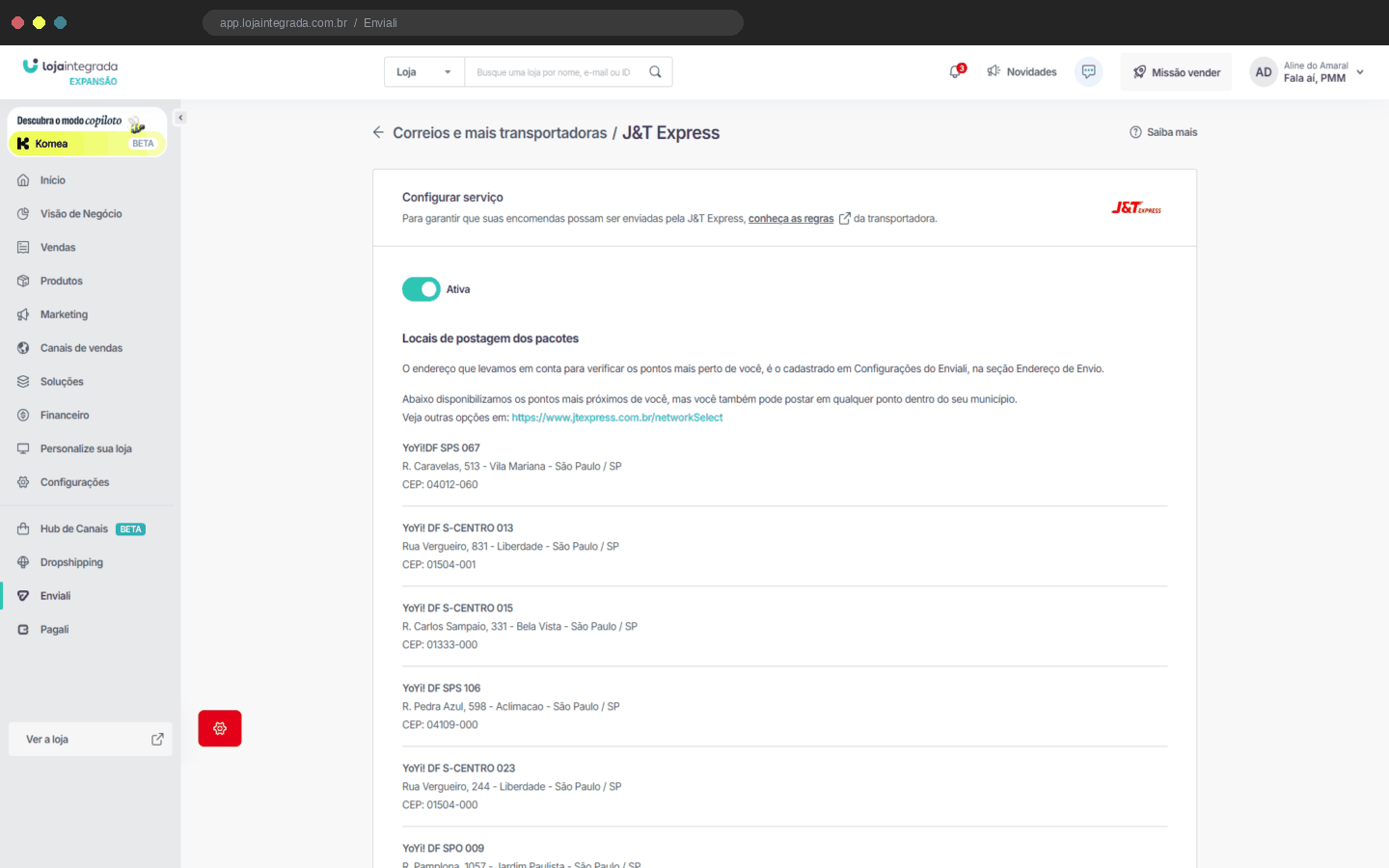Select YoYi!DF SPS 067 location name
This screenshot has height=868, width=1389.
pyautogui.click(x=441, y=448)
